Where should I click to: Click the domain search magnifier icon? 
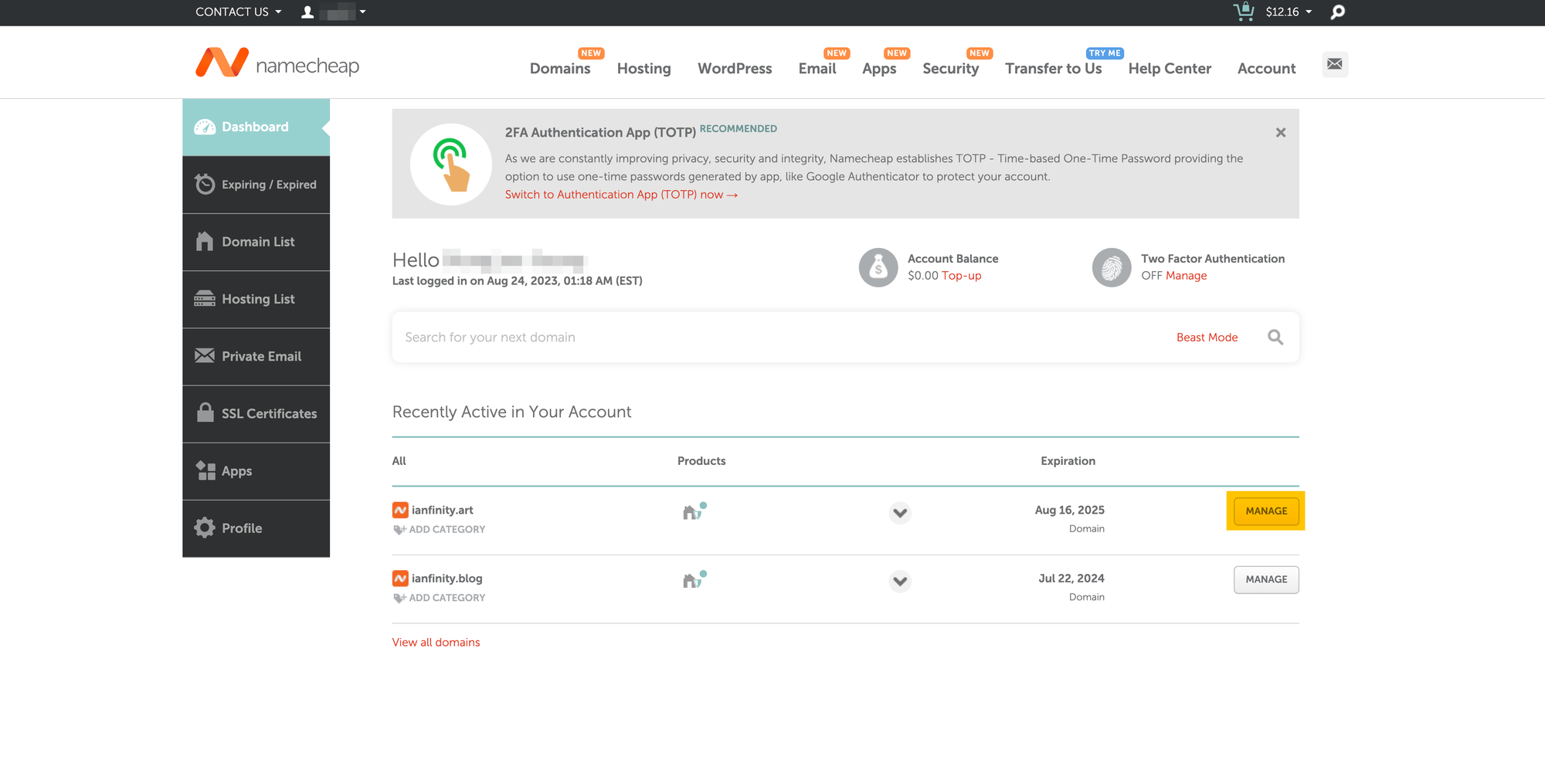pos(1275,338)
